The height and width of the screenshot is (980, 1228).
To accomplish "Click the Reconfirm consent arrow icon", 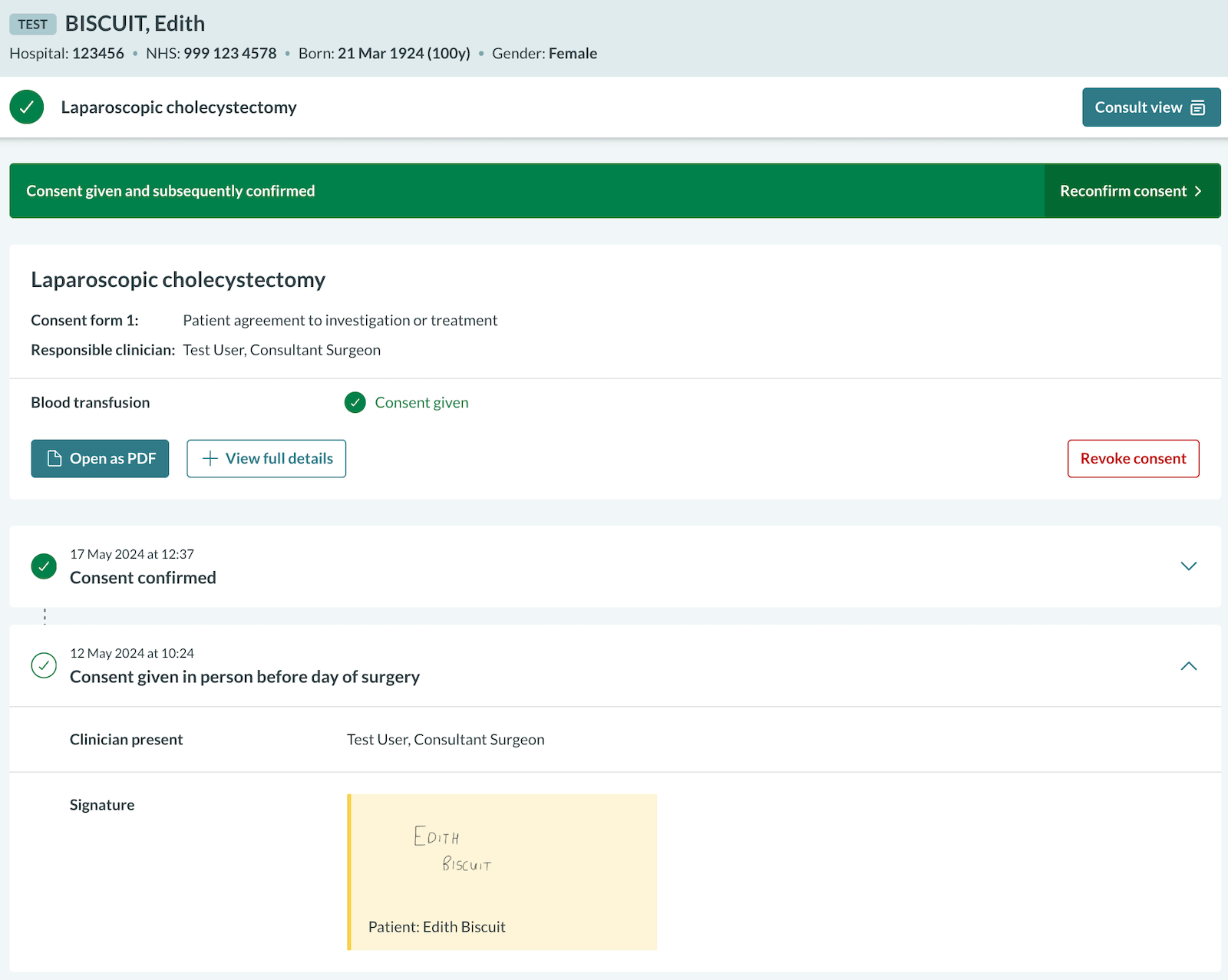I will point(1198,191).
